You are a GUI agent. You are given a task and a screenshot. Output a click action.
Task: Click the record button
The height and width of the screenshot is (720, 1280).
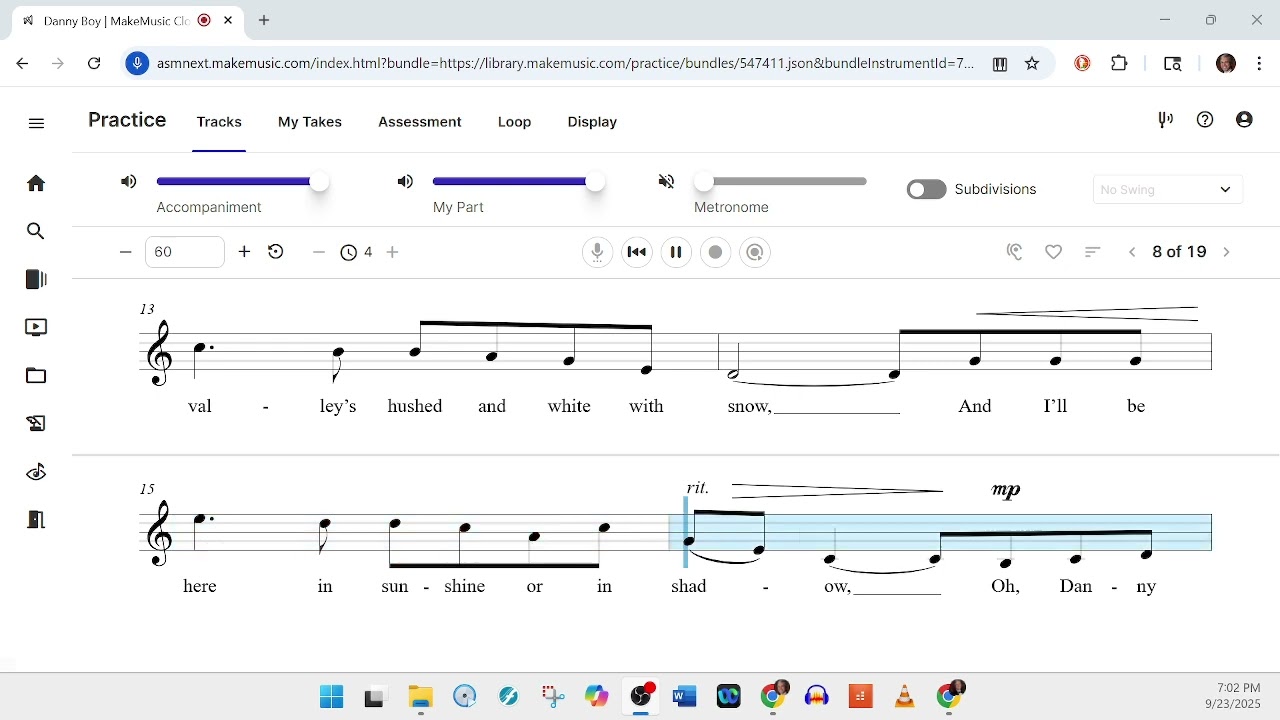715,252
